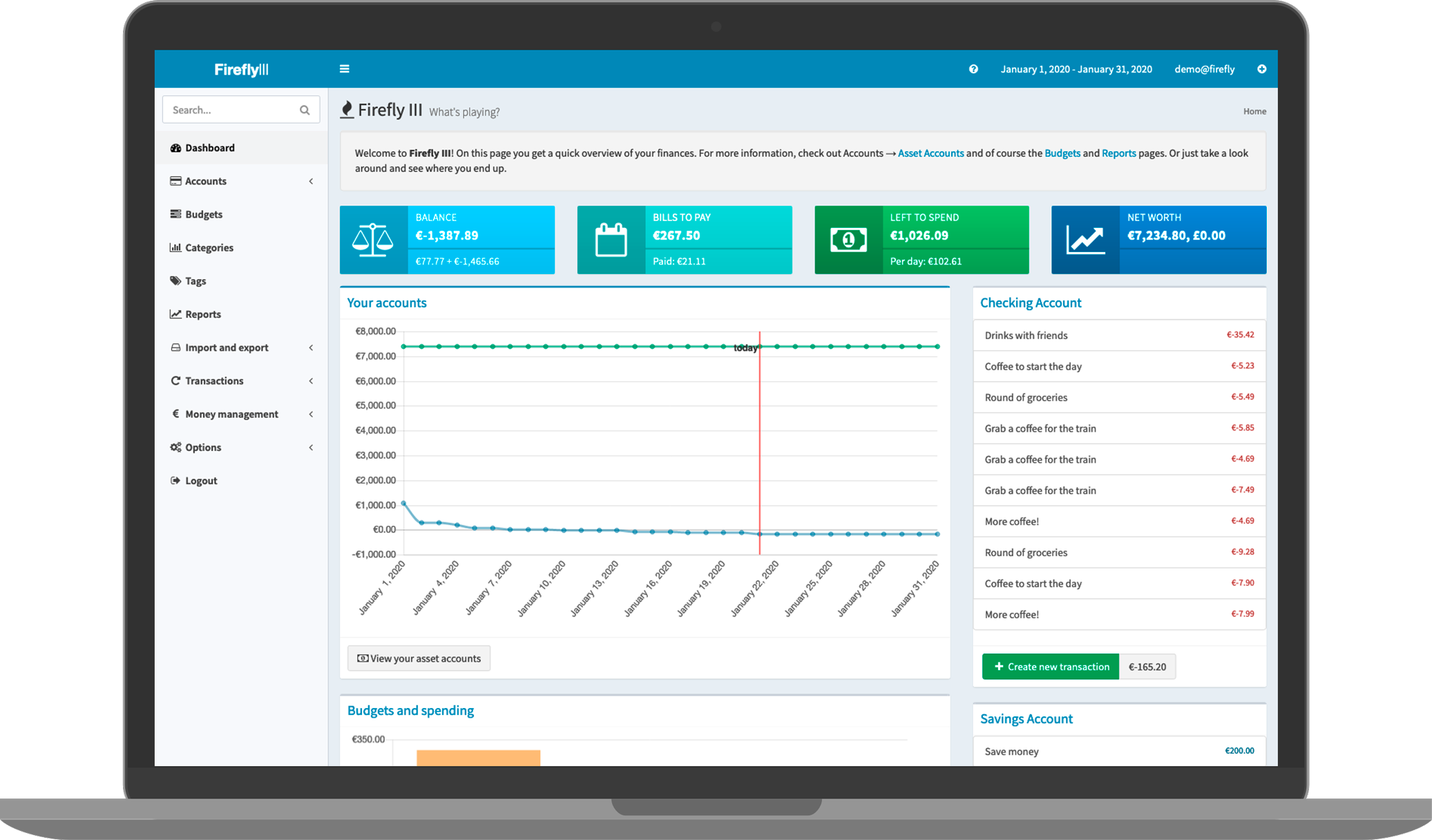Click the Dashboard menu icon
This screenshot has height=840, width=1432.
[177, 147]
